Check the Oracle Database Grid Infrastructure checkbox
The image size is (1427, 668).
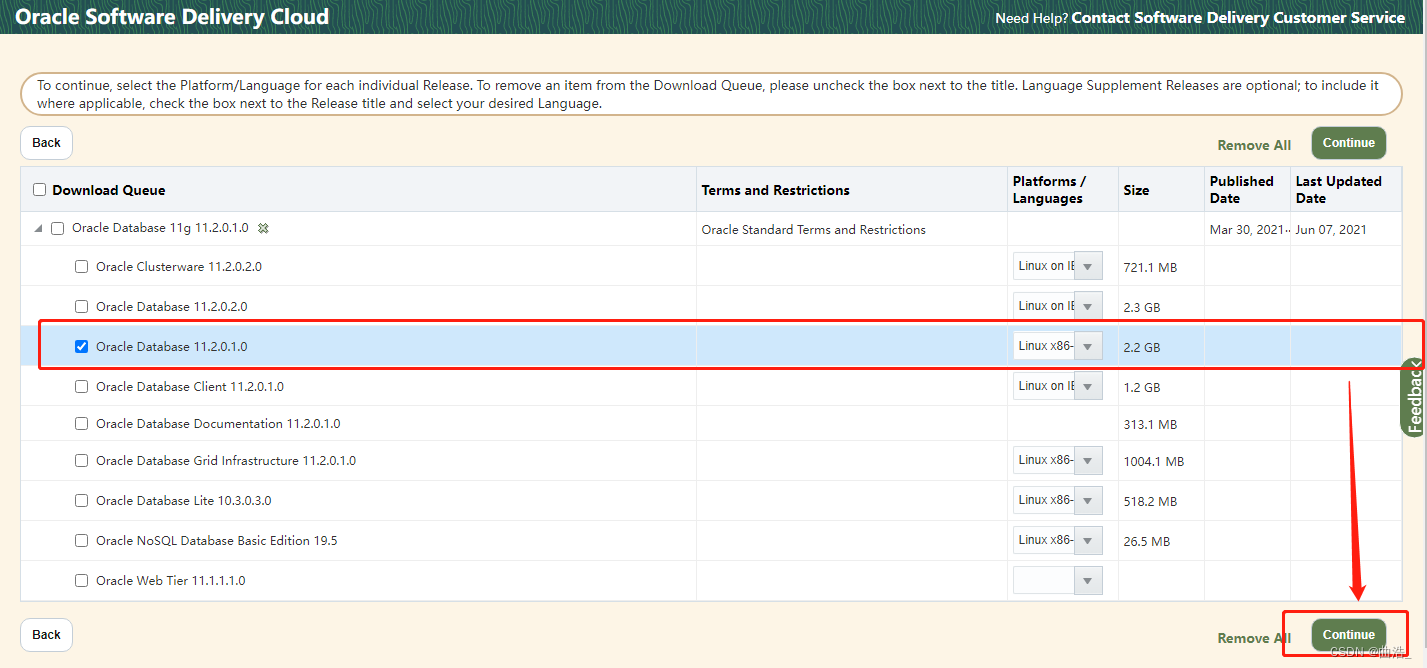click(x=82, y=461)
